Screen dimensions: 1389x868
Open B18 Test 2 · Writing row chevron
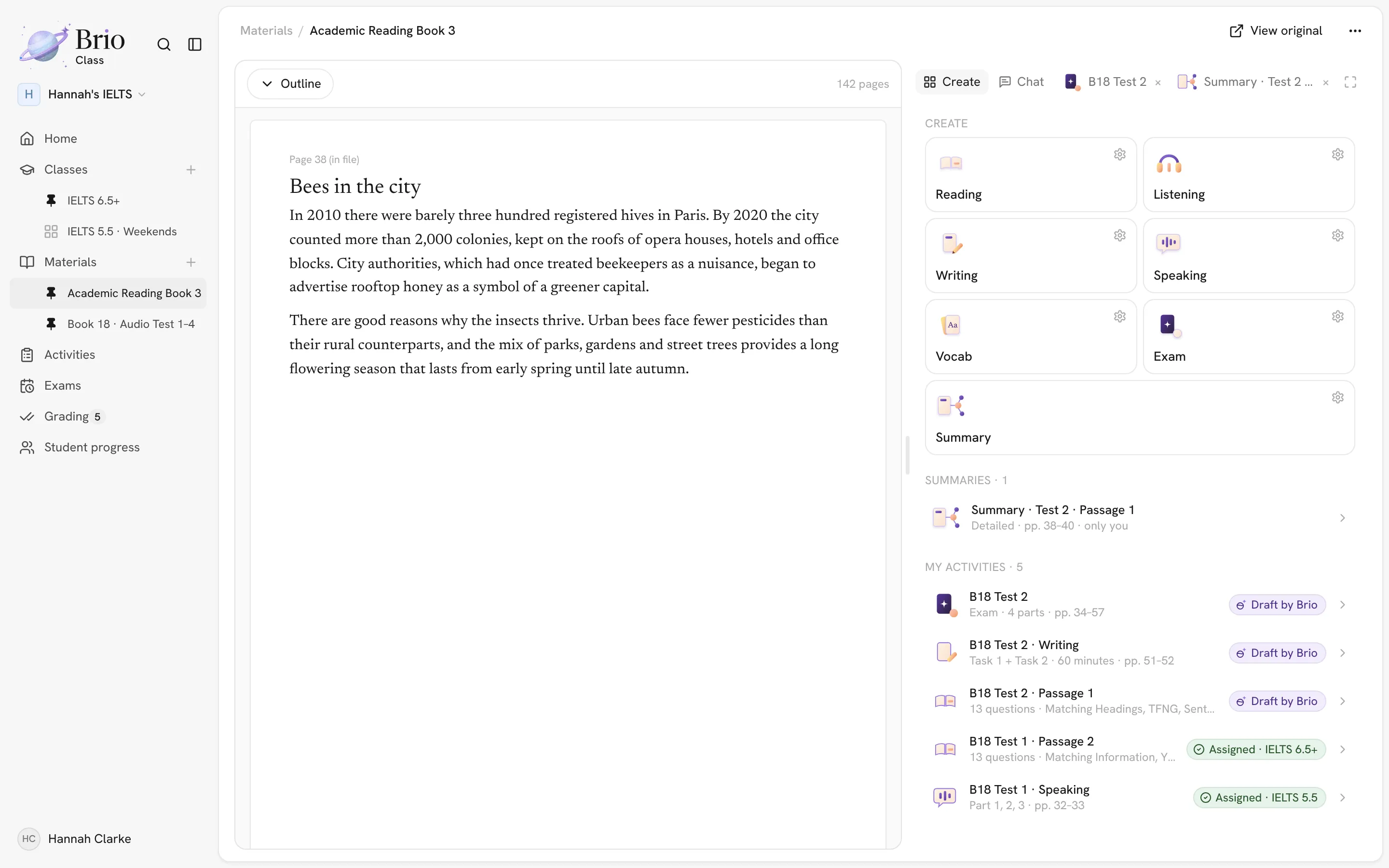coord(1343,653)
